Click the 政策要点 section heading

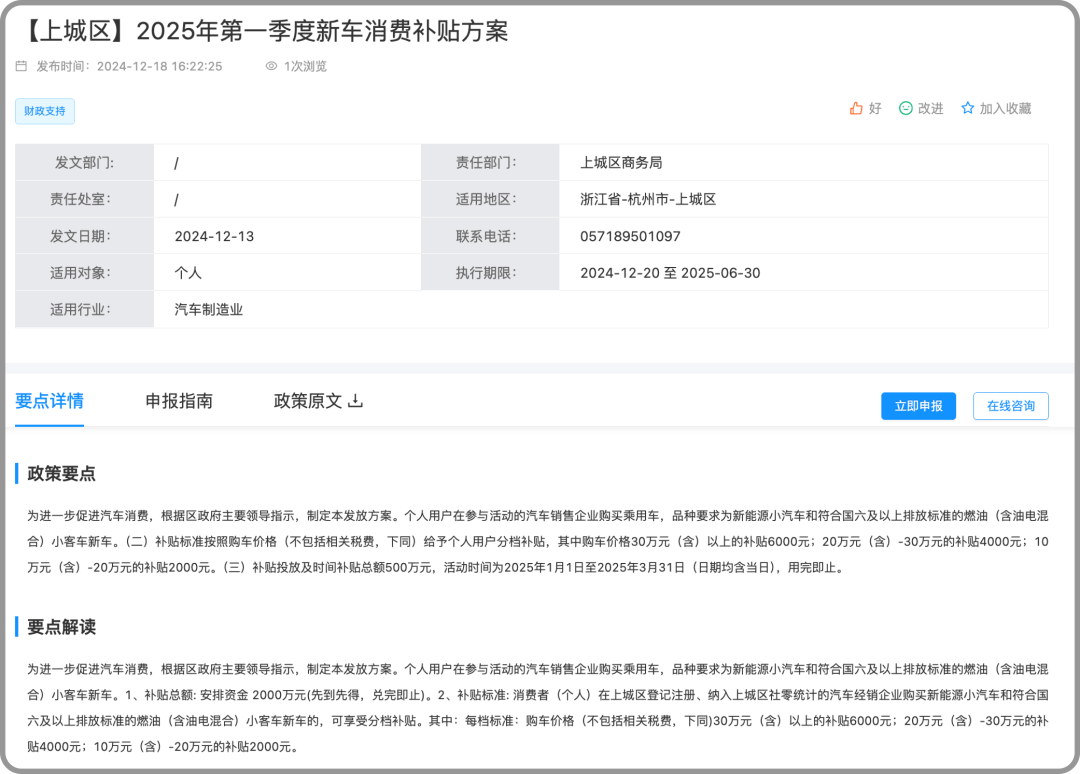(x=61, y=473)
